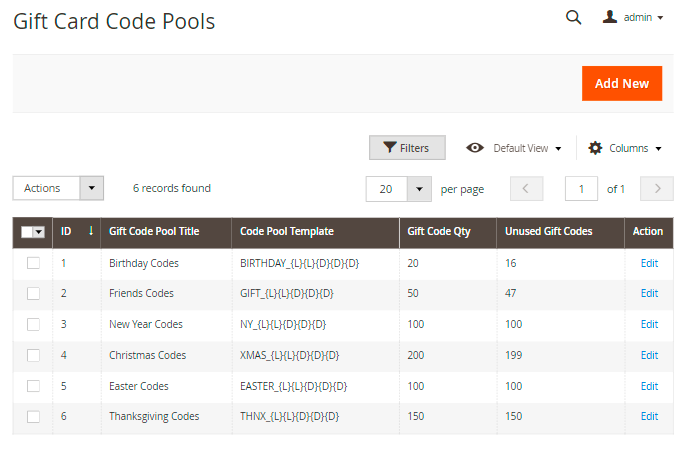
Task: Click the page number input field
Action: point(581,189)
